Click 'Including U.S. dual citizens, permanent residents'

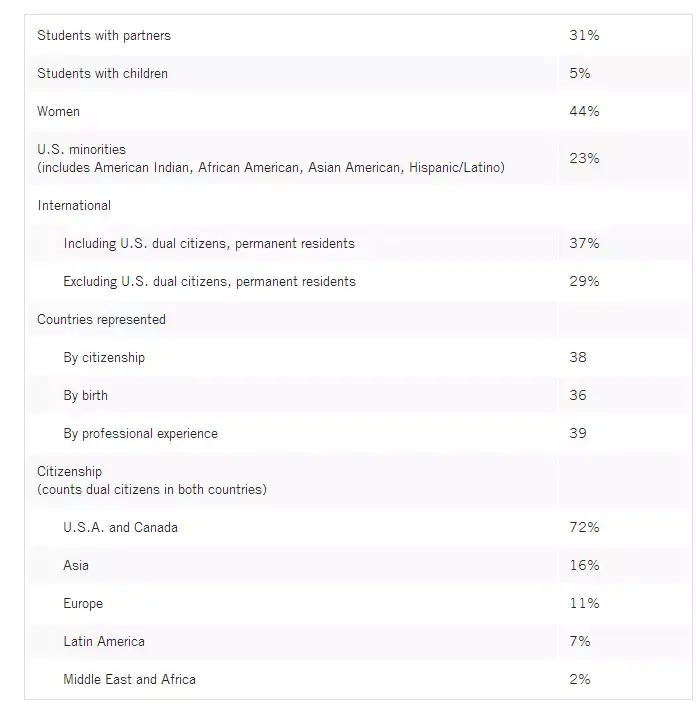tap(209, 244)
